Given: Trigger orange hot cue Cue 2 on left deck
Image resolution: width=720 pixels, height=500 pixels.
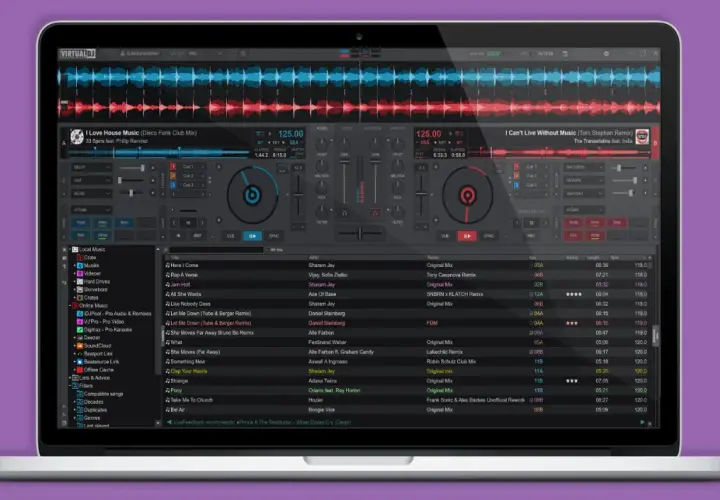Looking at the screenshot, I should [173, 176].
